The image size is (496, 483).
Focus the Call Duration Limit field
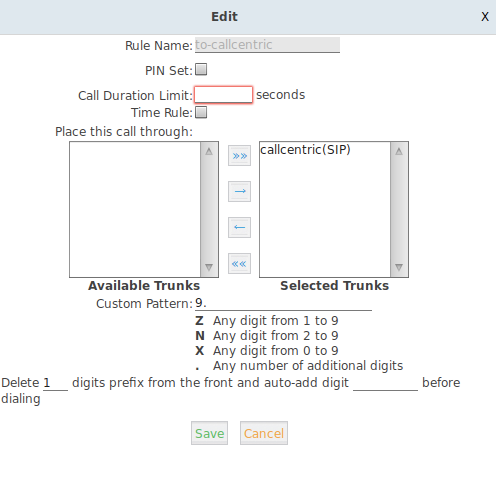coord(223,95)
